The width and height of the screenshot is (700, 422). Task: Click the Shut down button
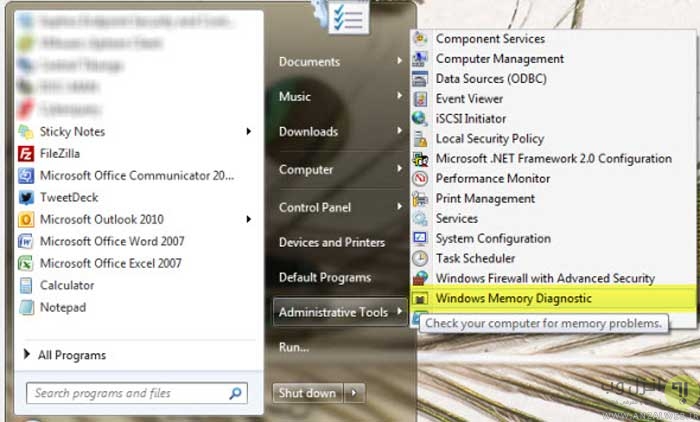[307, 393]
